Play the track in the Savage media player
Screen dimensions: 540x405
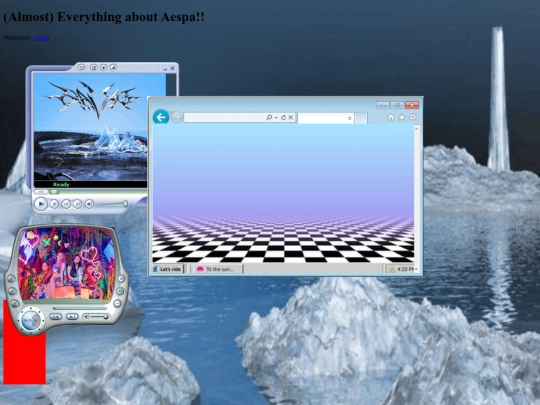pyautogui.click(x=41, y=204)
